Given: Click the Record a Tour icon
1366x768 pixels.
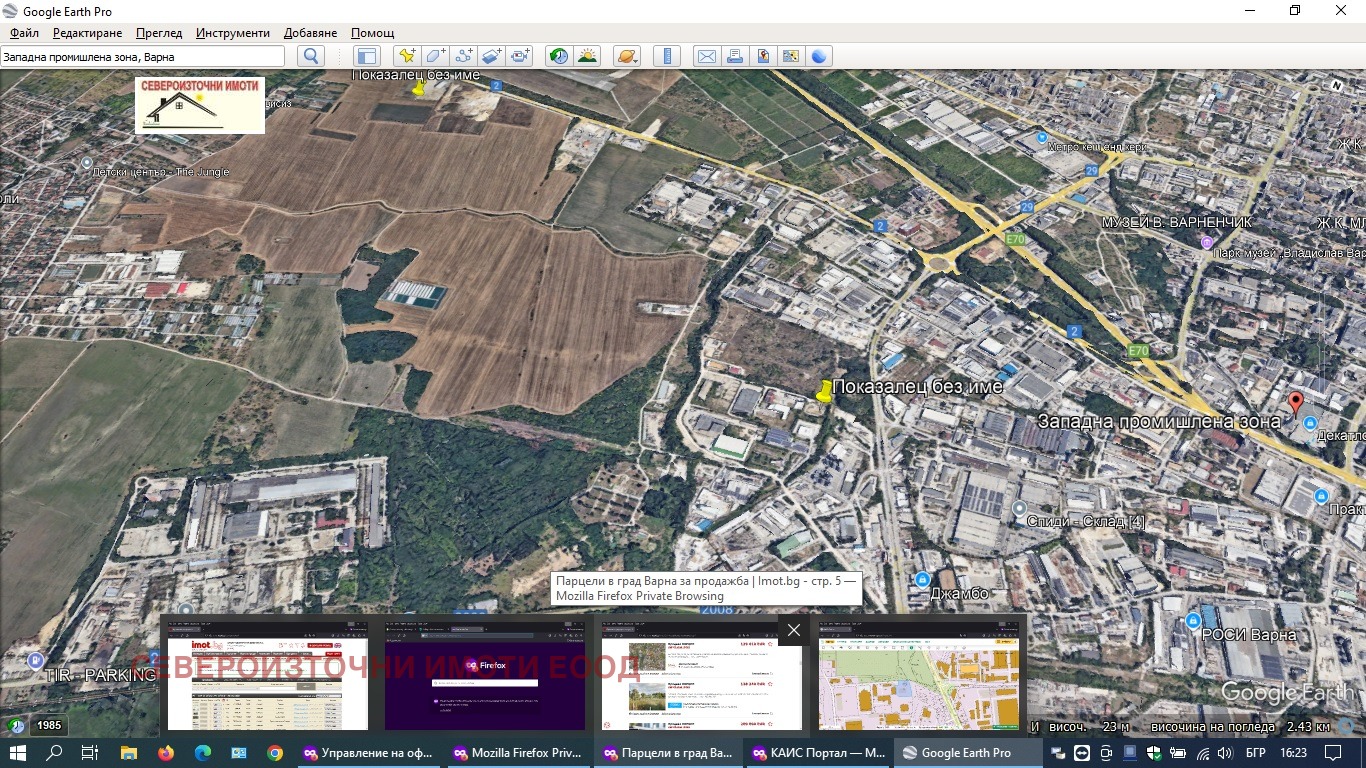Looking at the screenshot, I should click(519, 56).
